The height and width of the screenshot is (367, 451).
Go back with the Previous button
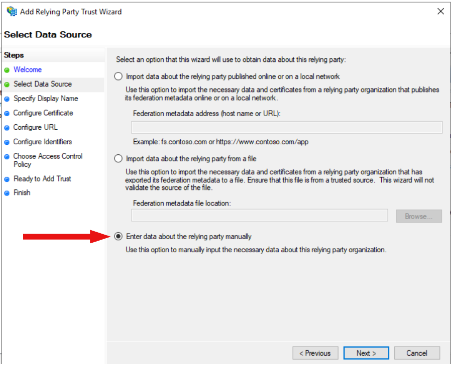315,353
